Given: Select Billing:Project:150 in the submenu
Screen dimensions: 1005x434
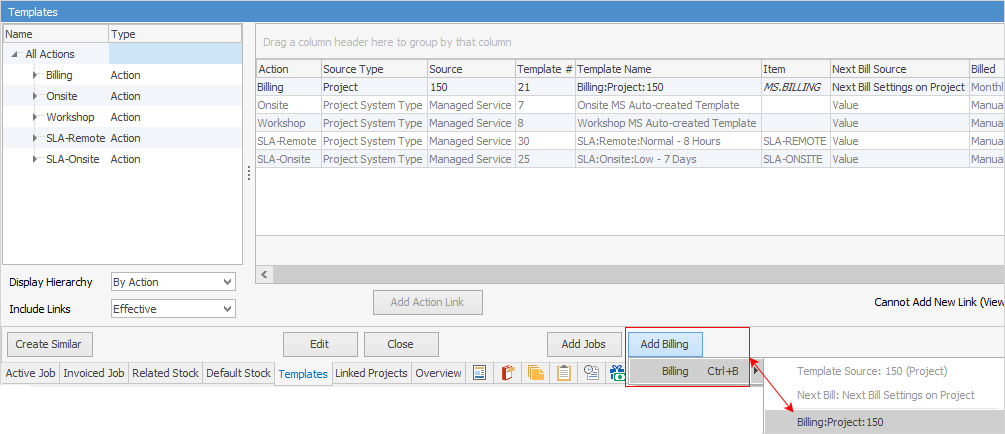Looking at the screenshot, I should (840, 422).
